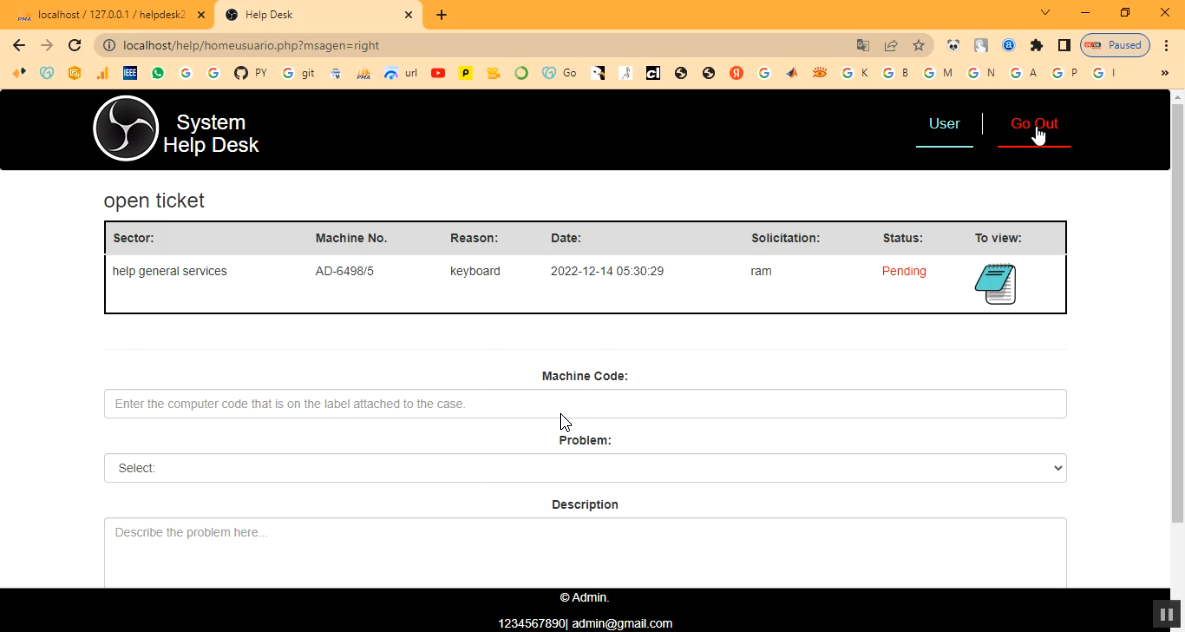The height and width of the screenshot is (632, 1185).
Task: Click the User nav link
Action: (944, 124)
